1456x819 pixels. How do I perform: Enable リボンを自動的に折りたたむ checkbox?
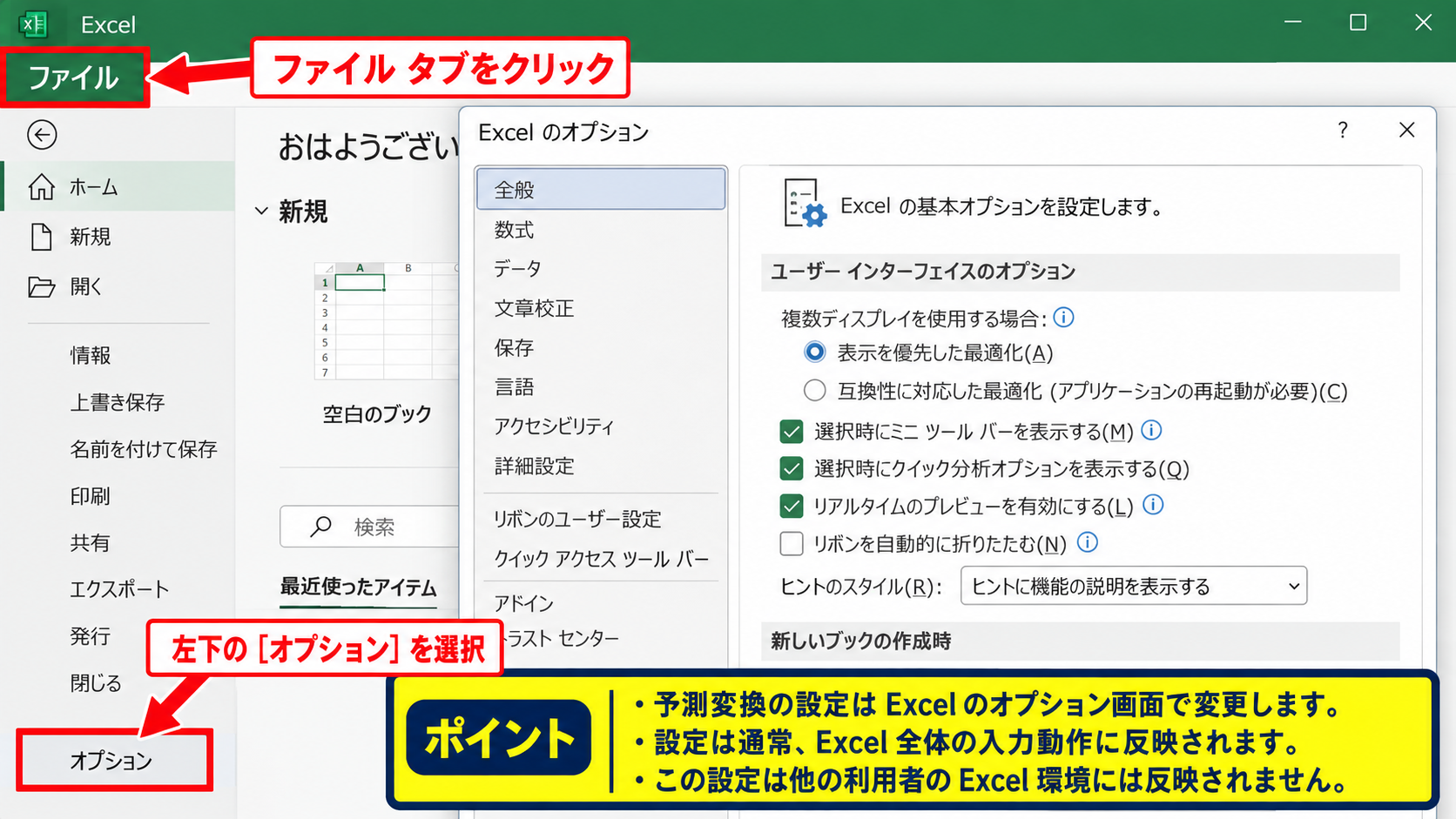[792, 544]
